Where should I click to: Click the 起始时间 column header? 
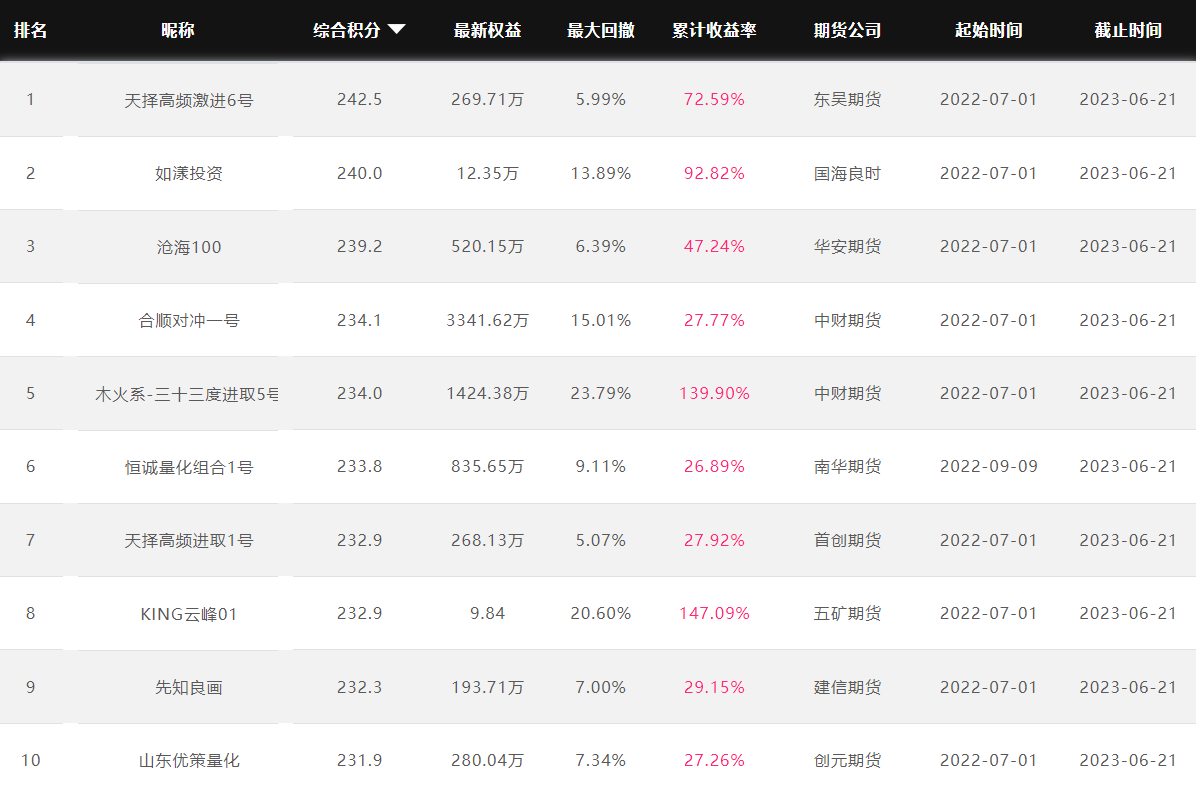click(989, 31)
